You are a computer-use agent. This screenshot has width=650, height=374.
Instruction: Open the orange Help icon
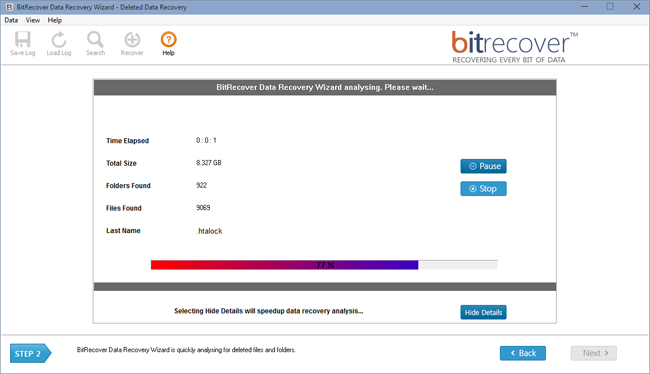(x=168, y=43)
